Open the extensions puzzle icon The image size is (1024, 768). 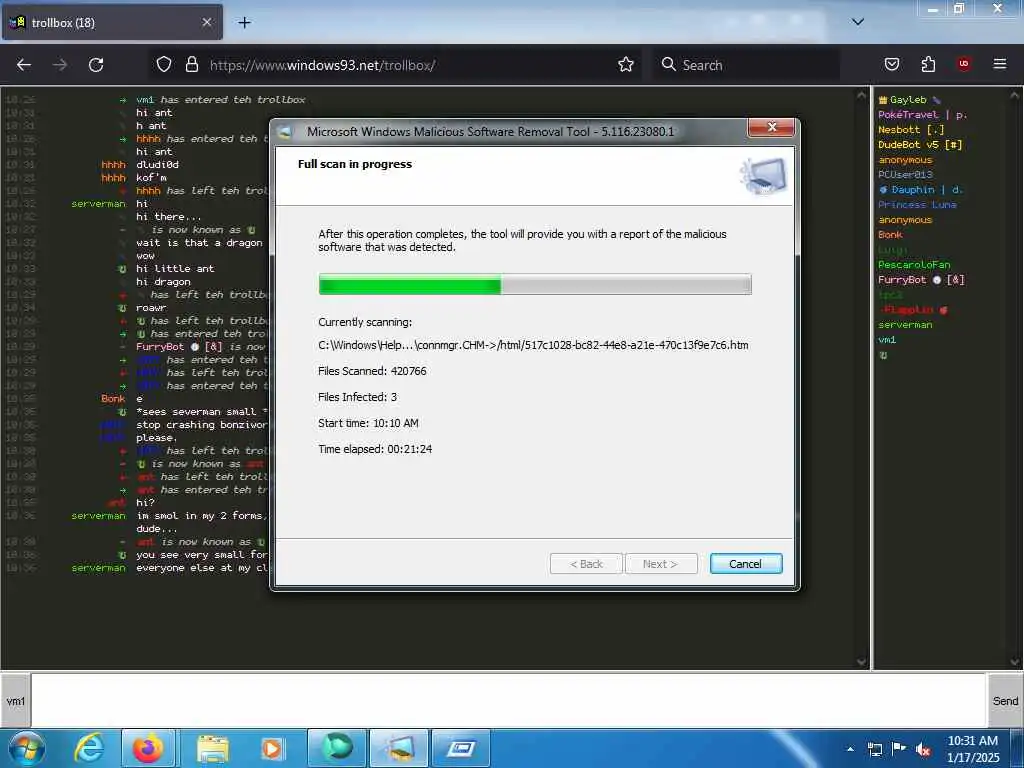928,65
